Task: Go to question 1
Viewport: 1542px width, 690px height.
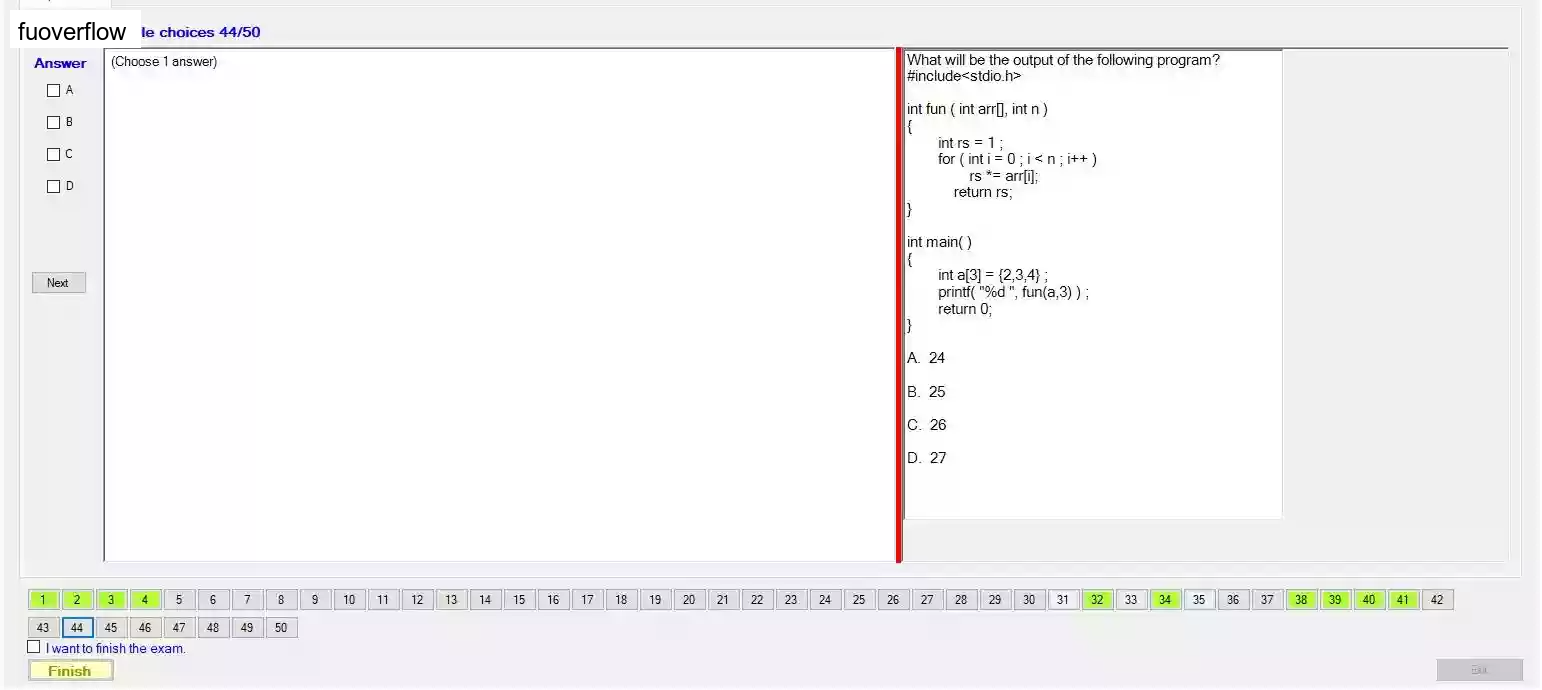Action: [x=43, y=600]
